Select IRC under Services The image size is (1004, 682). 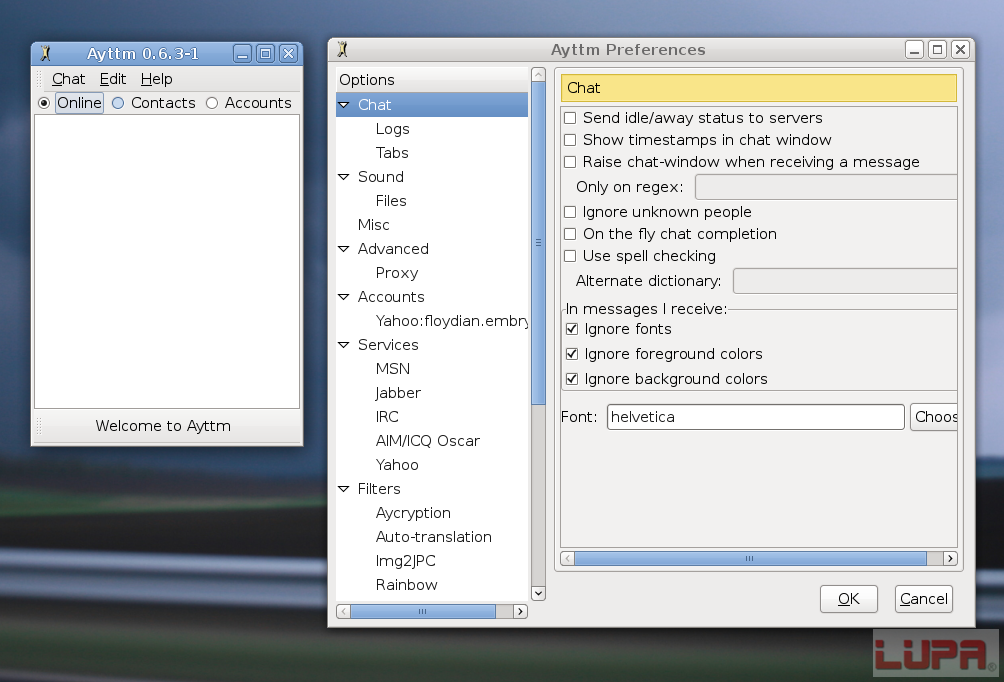pyautogui.click(x=387, y=417)
